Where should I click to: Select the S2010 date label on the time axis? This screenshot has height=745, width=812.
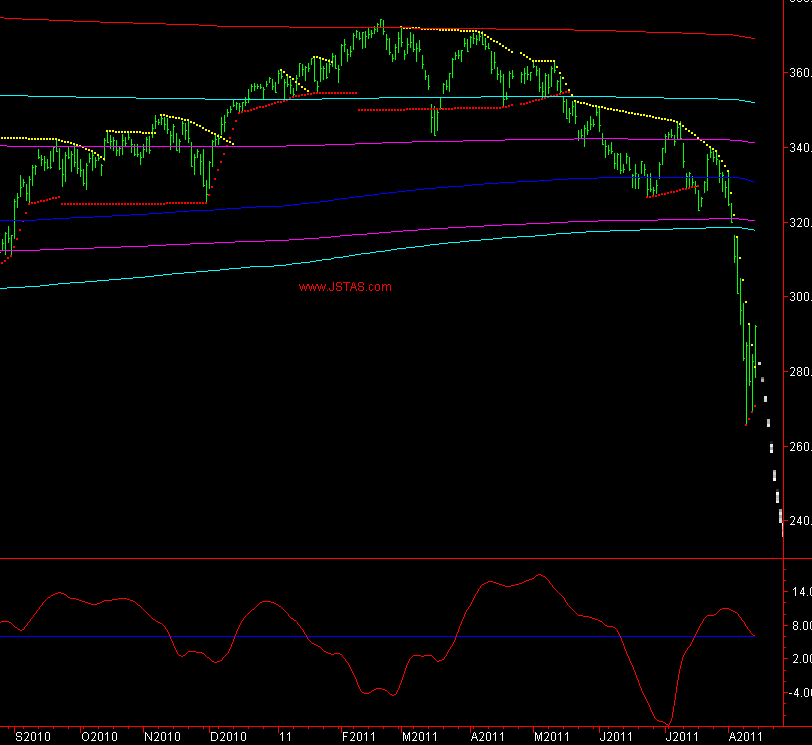(33, 737)
